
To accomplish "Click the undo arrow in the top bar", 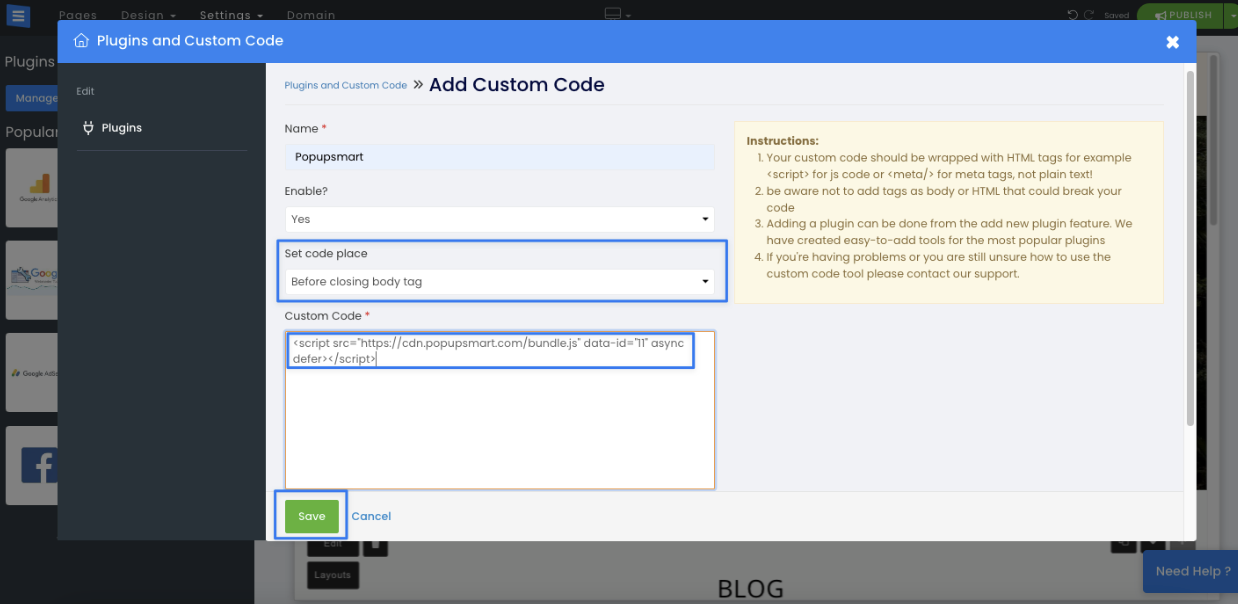I will [x=1073, y=15].
